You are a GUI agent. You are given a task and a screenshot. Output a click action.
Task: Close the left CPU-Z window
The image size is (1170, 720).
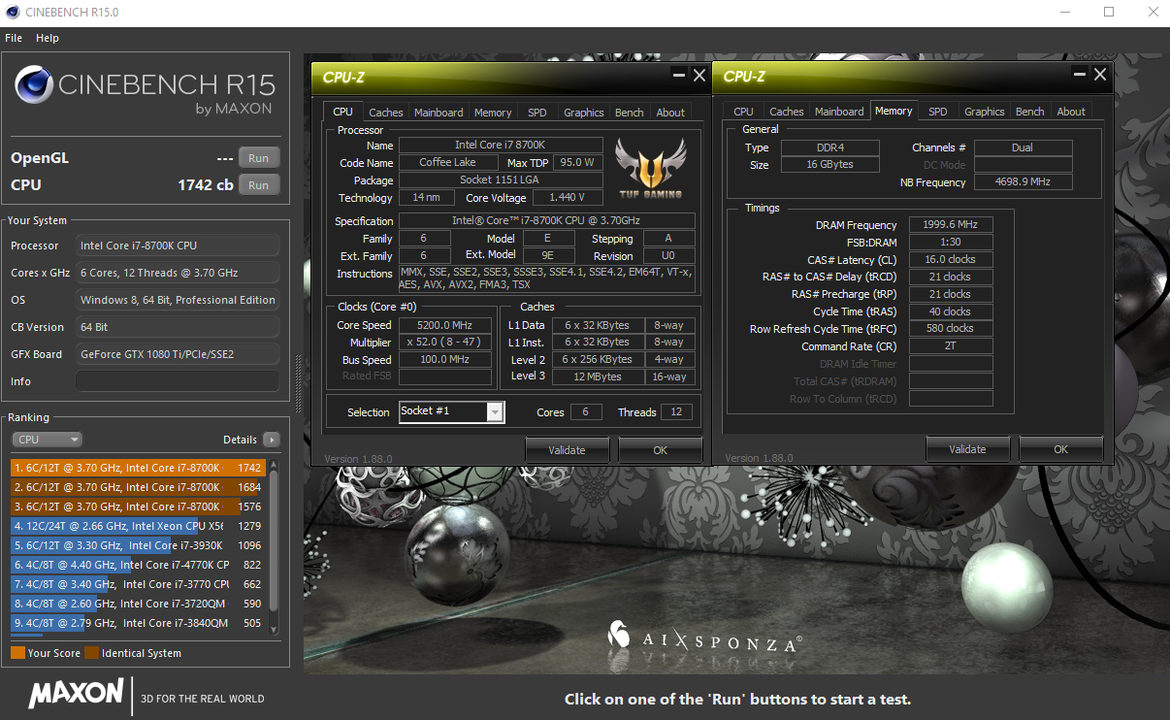699,75
